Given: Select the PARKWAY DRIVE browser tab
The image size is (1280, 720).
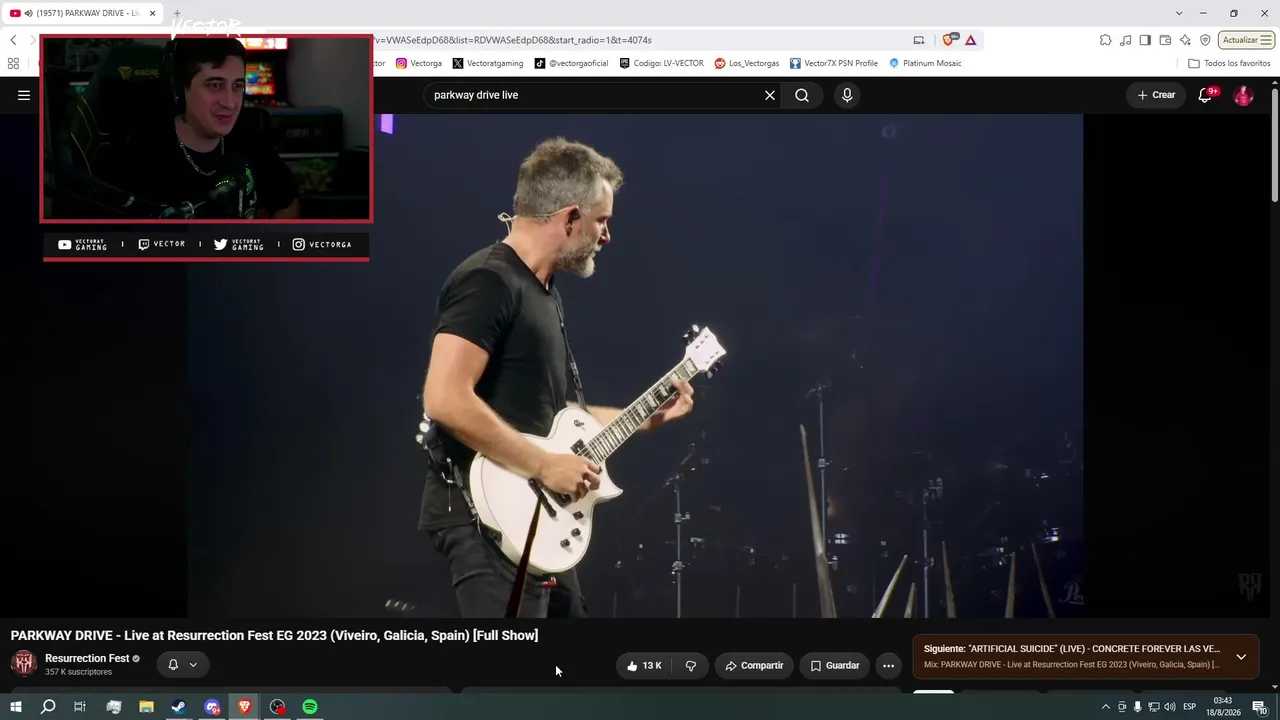Looking at the screenshot, I should [82, 13].
